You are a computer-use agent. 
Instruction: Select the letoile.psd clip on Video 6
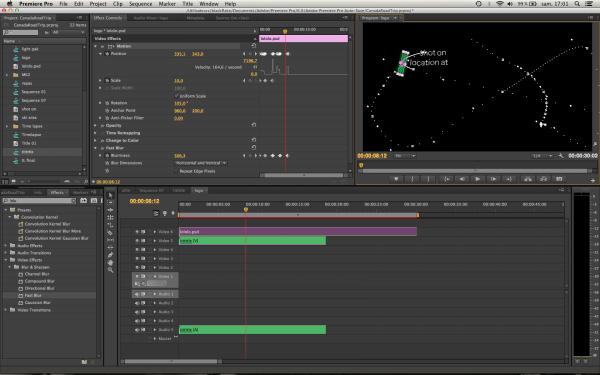point(298,232)
